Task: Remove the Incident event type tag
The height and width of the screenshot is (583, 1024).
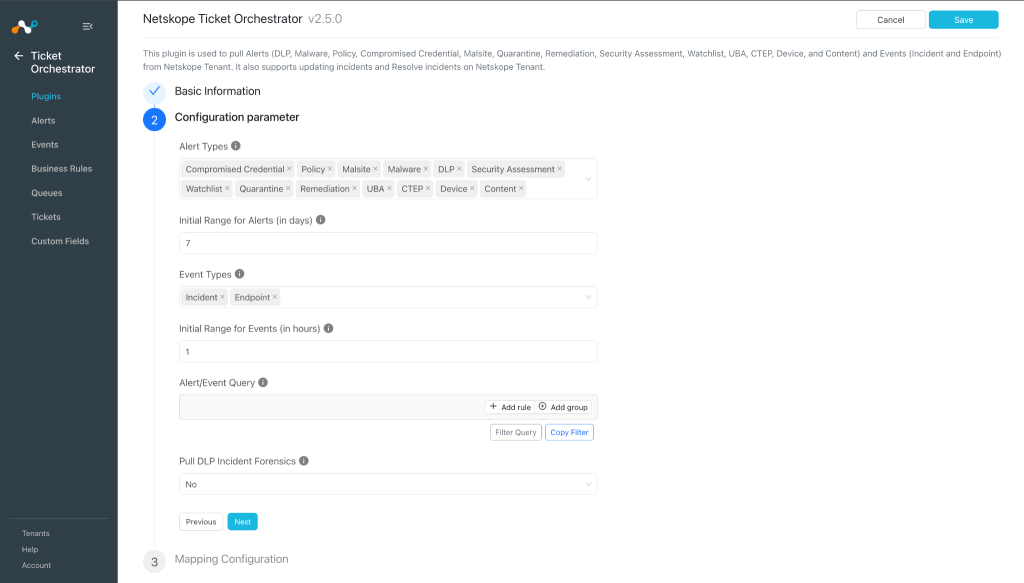Action: (x=223, y=297)
